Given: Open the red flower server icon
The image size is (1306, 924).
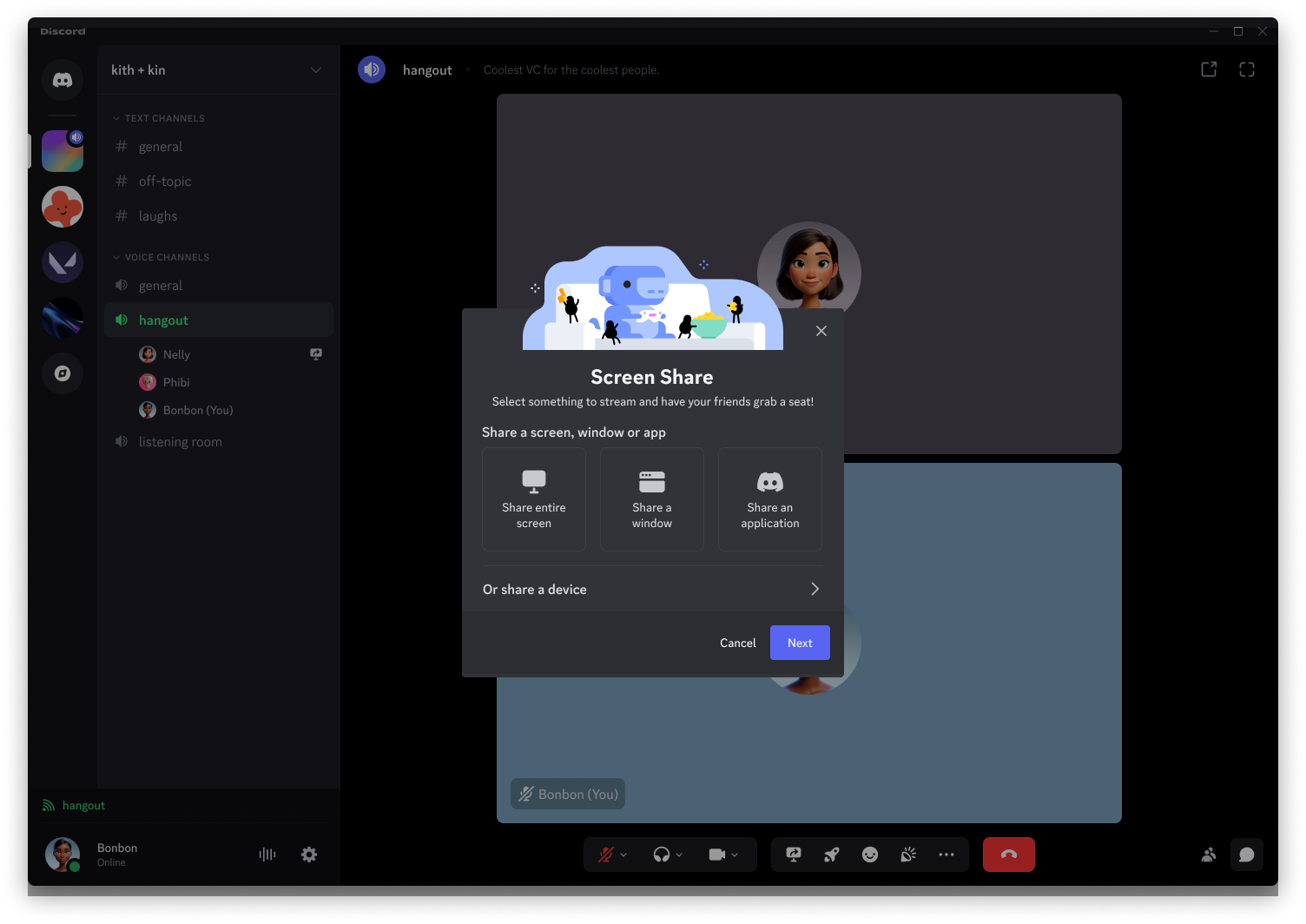Looking at the screenshot, I should [63, 207].
